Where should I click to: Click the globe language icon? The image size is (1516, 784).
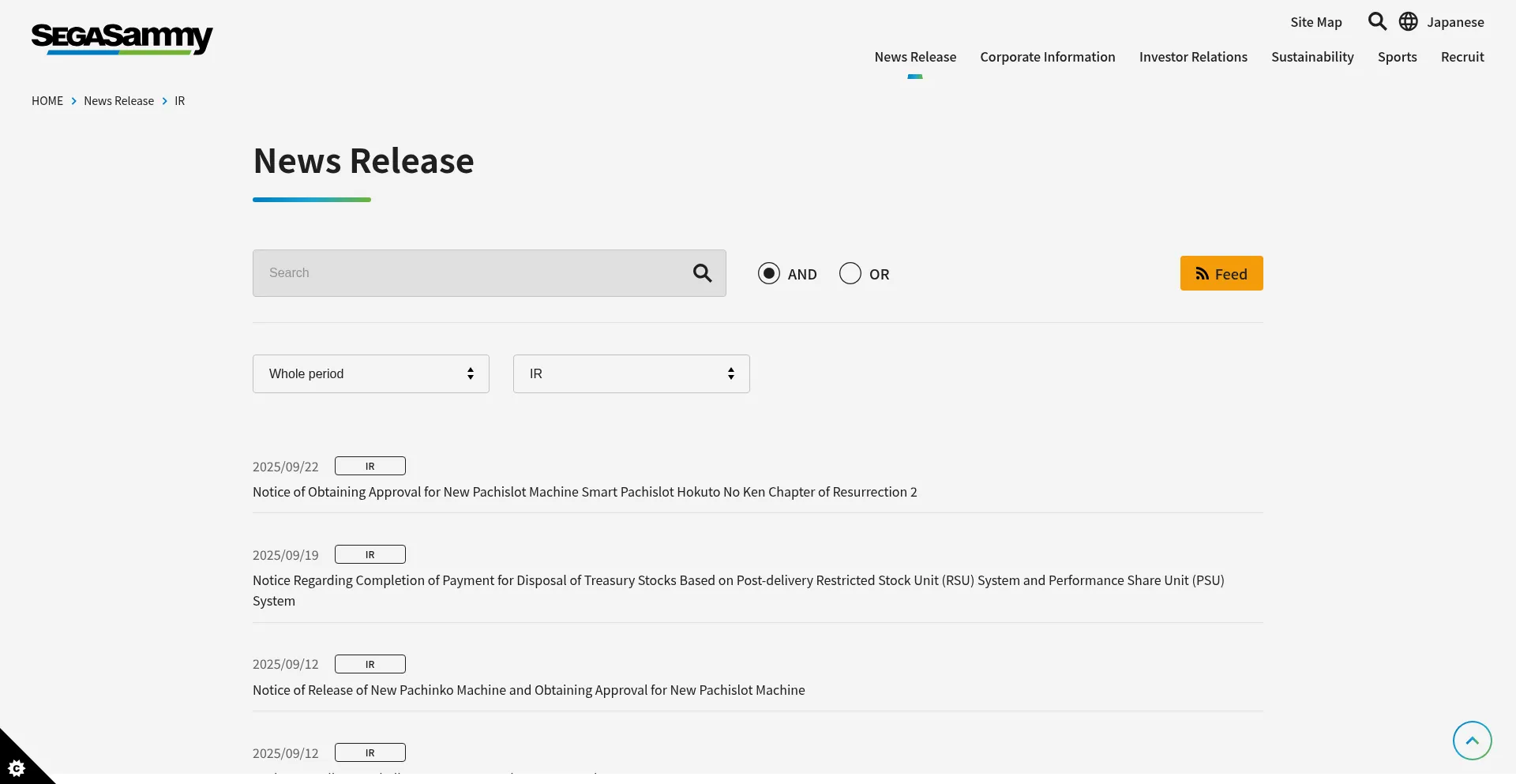pyautogui.click(x=1409, y=21)
